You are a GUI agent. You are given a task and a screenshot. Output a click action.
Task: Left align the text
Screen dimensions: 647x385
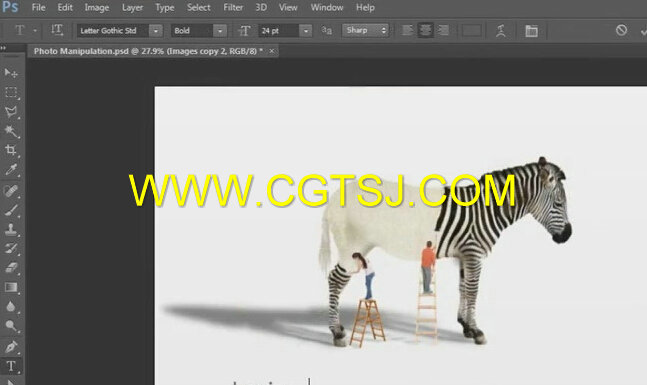407,30
